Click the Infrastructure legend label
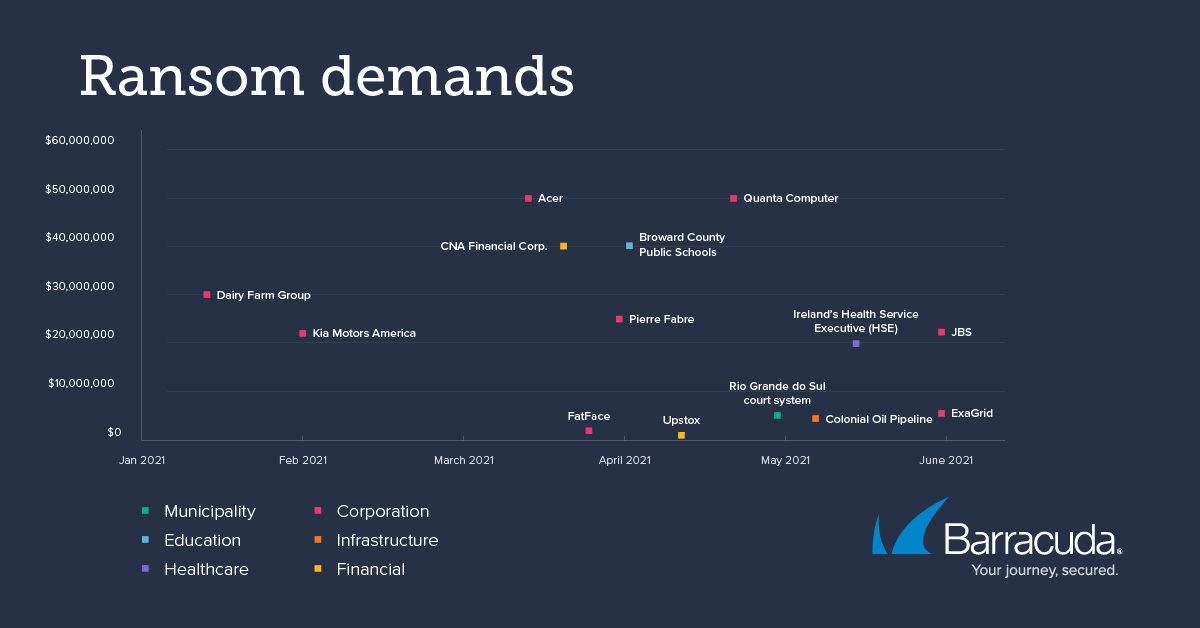 tap(387, 540)
